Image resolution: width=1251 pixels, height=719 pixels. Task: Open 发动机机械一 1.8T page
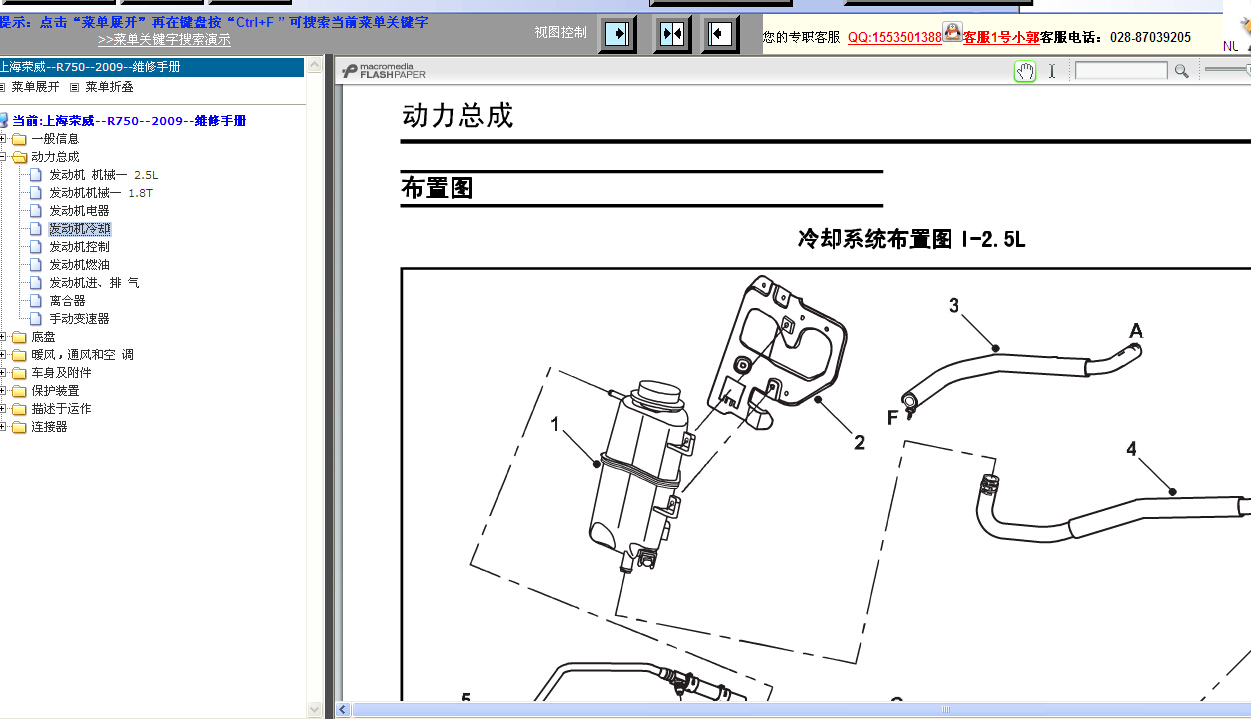(x=101, y=193)
